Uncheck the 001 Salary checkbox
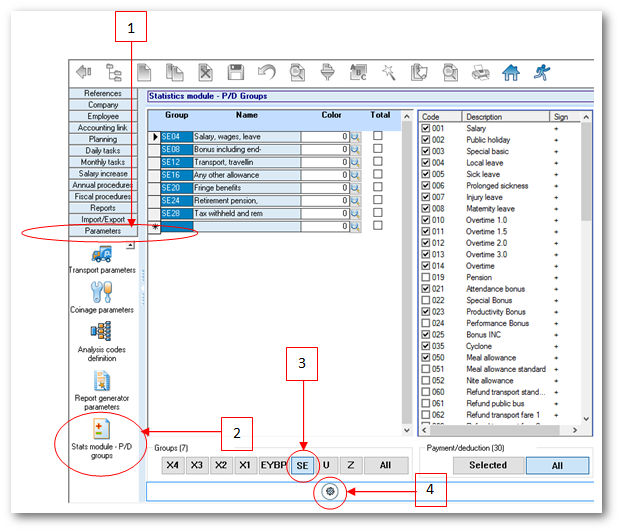Image resolution: width=621 pixels, height=532 pixels. coord(425,129)
